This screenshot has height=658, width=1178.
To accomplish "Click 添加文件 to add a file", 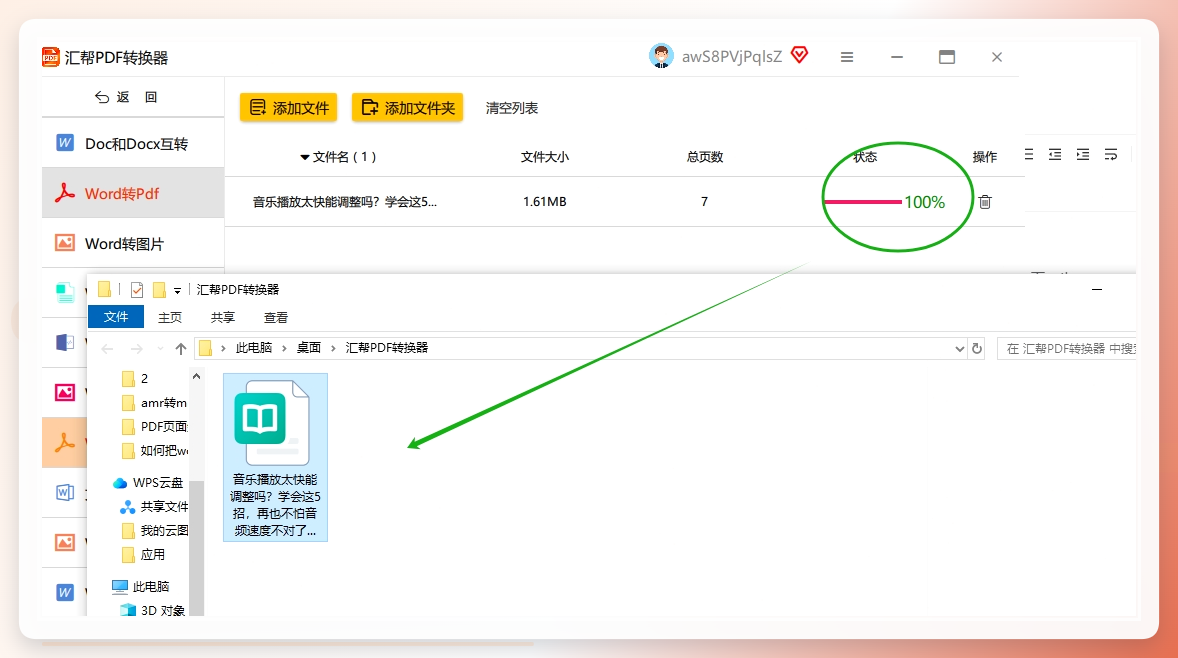I will (x=288, y=107).
